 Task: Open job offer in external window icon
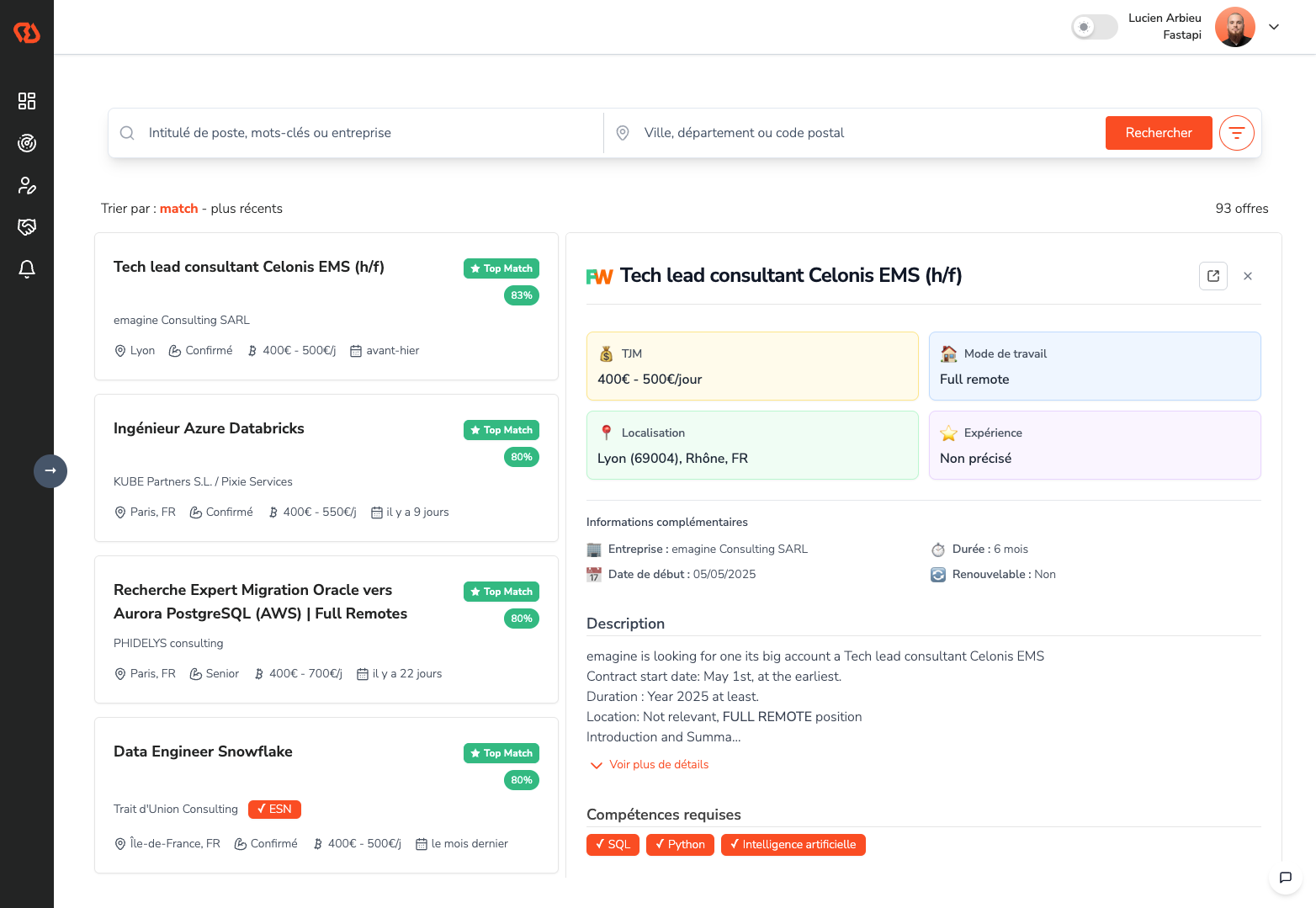click(x=1213, y=276)
